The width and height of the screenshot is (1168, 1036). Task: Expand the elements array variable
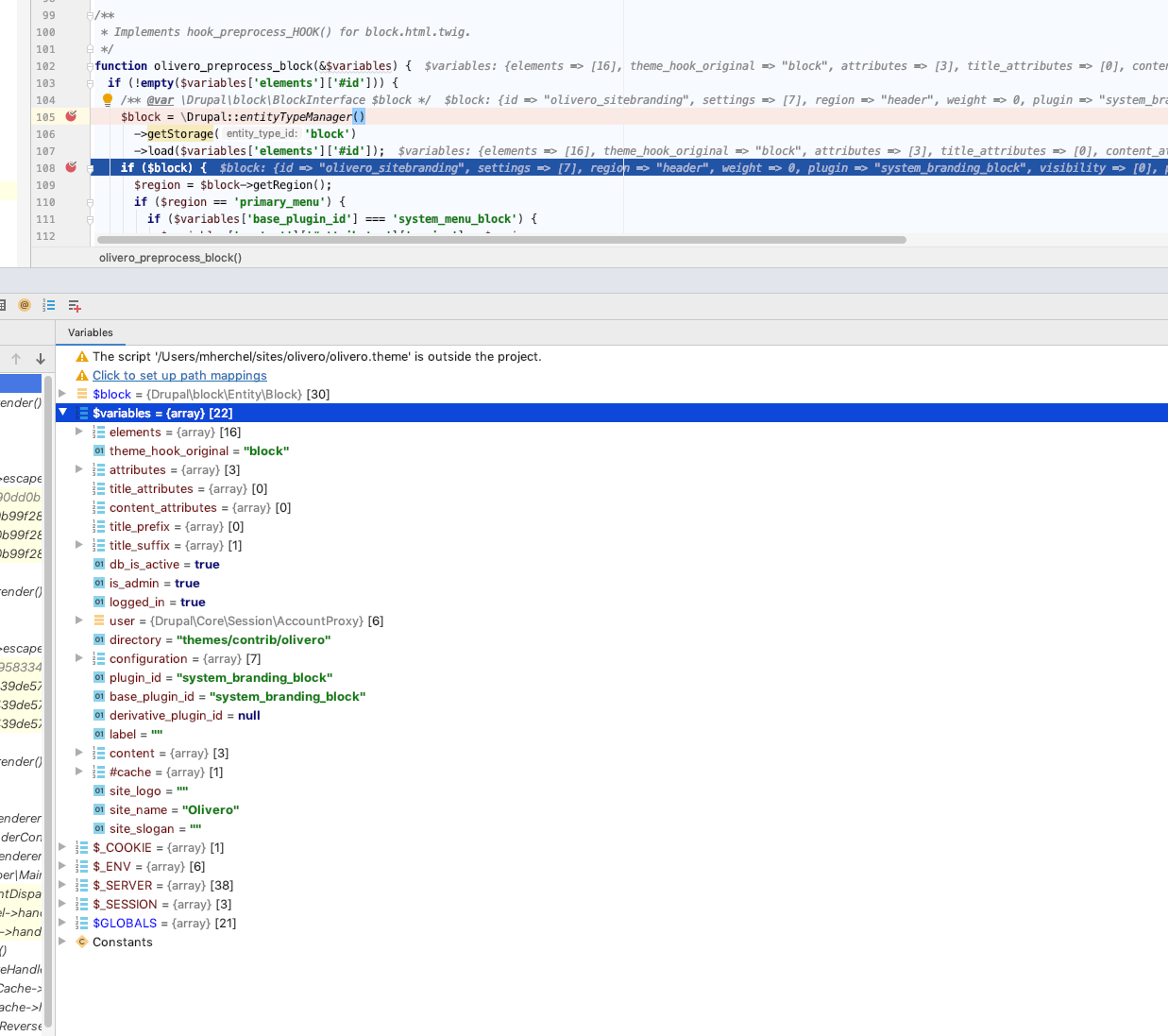(x=80, y=432)
